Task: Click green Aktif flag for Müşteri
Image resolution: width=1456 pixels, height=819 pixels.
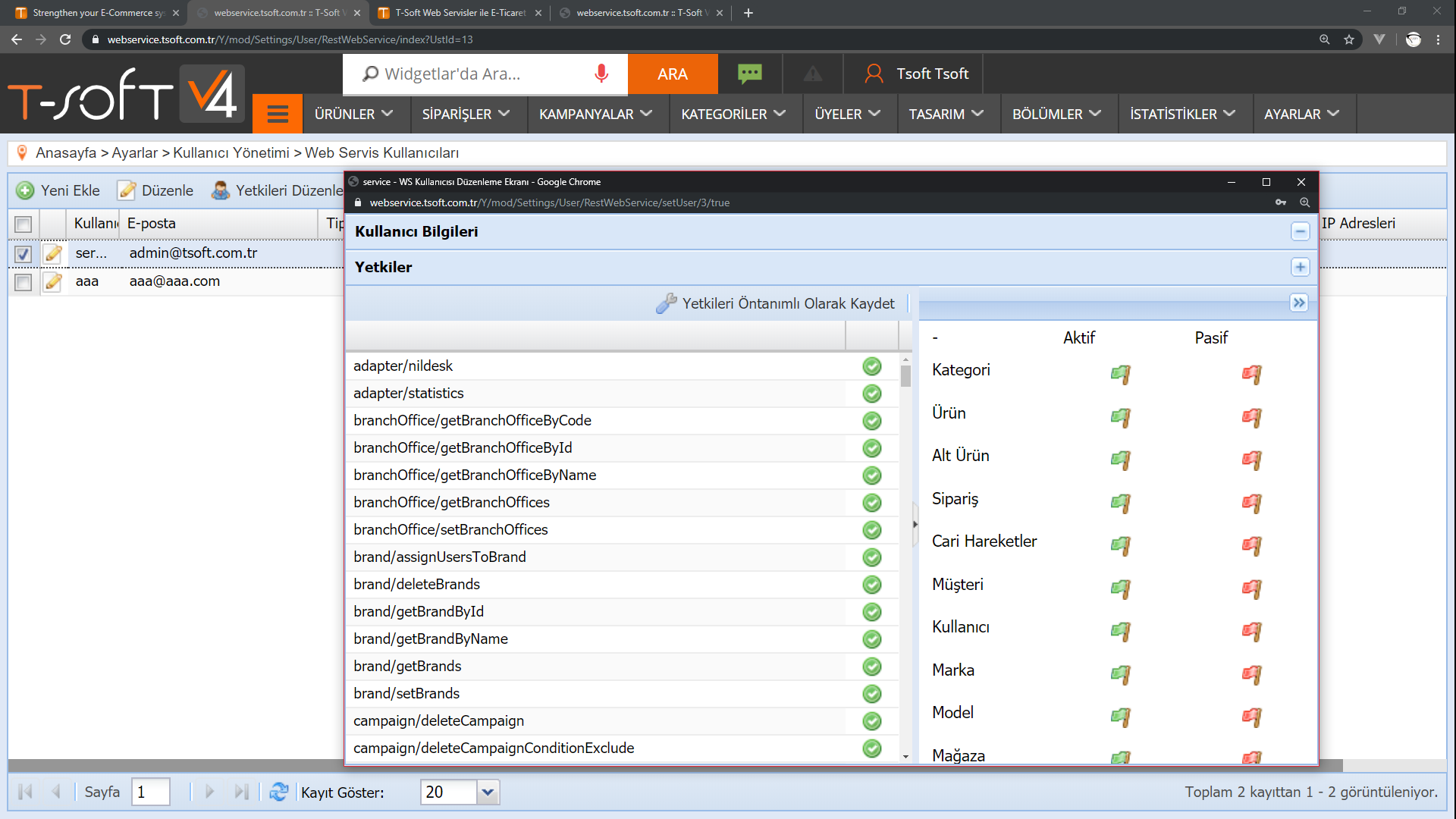Action: [1120, 588]
